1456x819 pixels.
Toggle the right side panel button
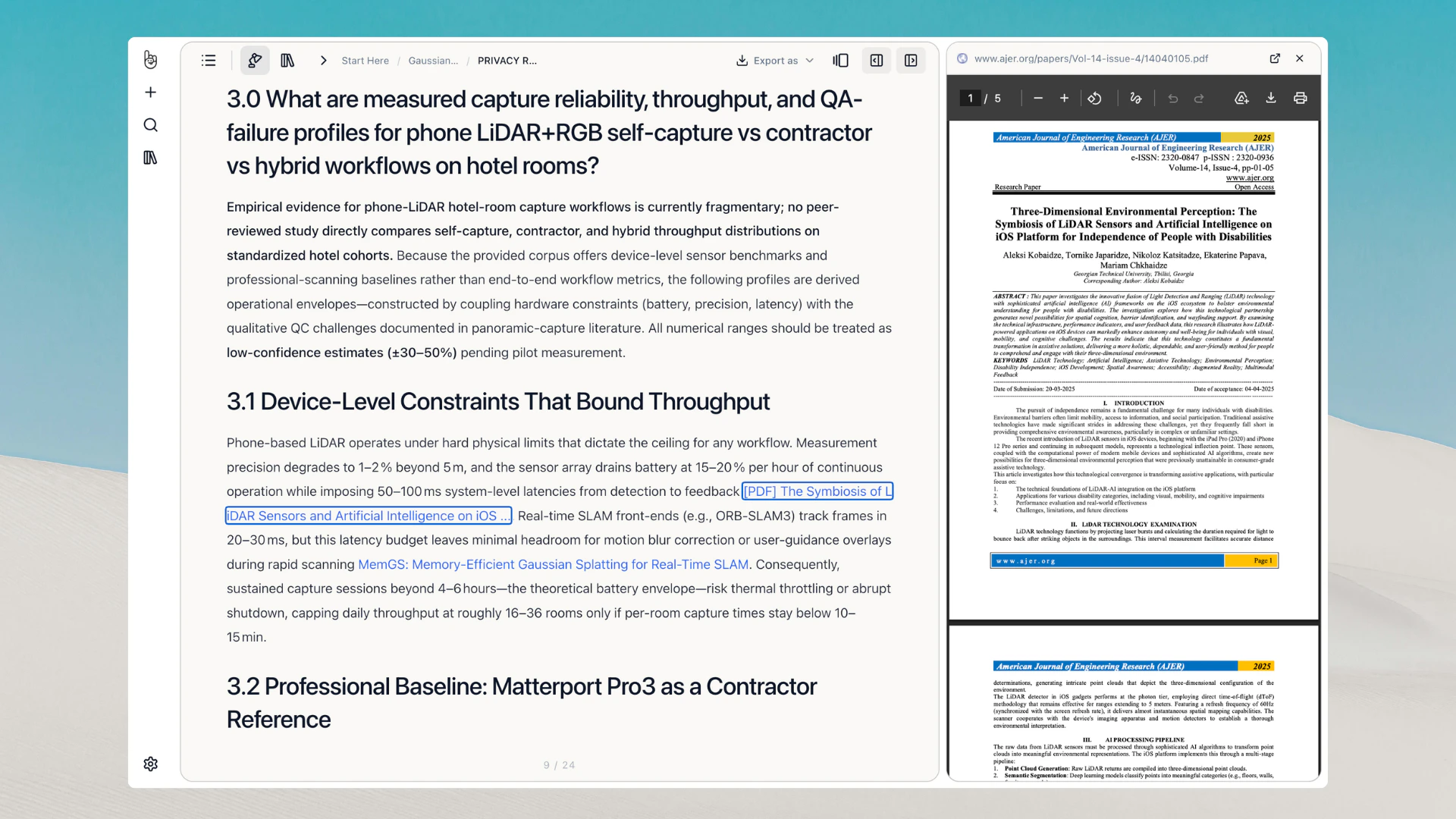click(x=911, y=61)
